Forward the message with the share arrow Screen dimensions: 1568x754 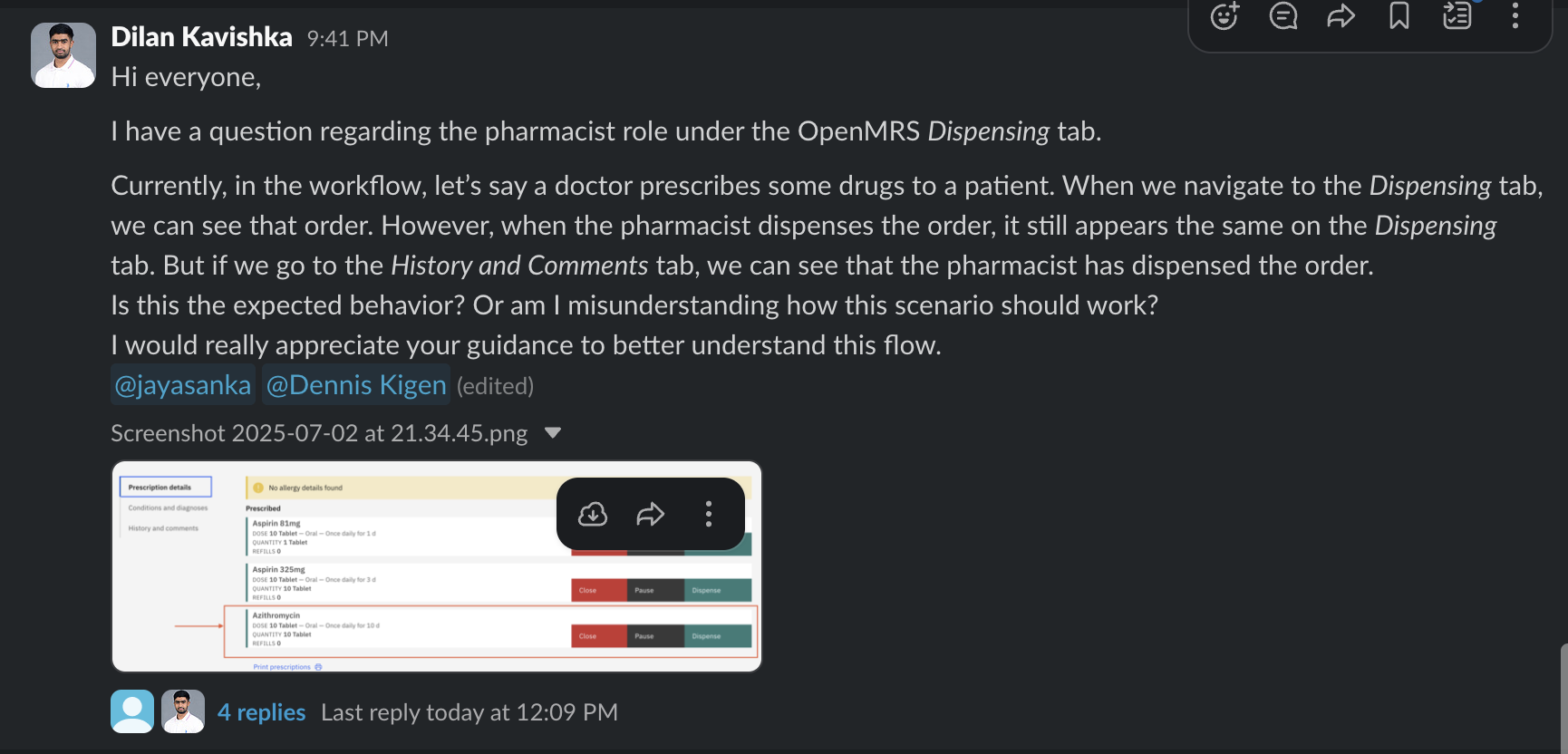click(x=1341, y=15)
